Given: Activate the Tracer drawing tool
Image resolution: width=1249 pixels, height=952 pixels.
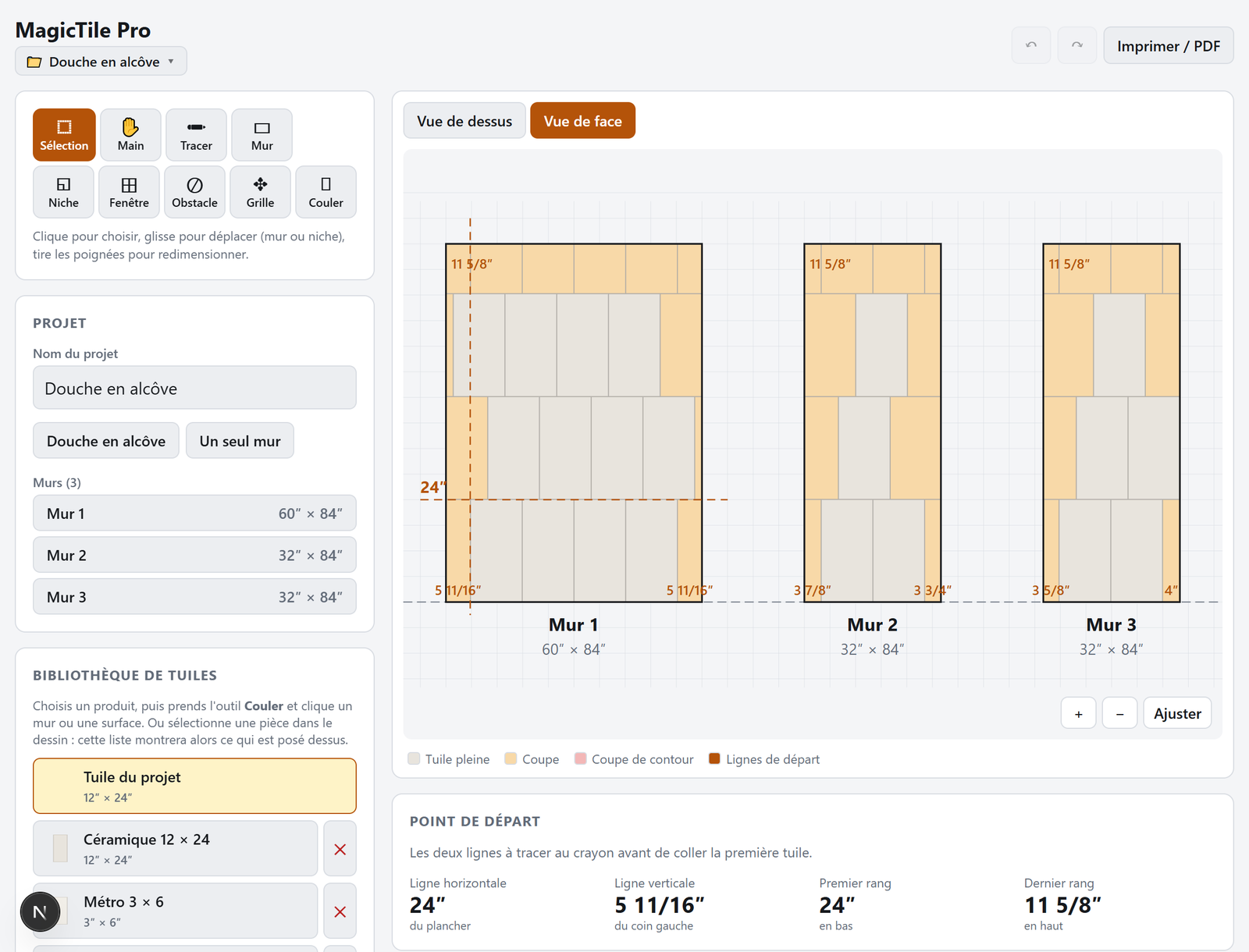Looking at the screenshot, I should [196, 135].
